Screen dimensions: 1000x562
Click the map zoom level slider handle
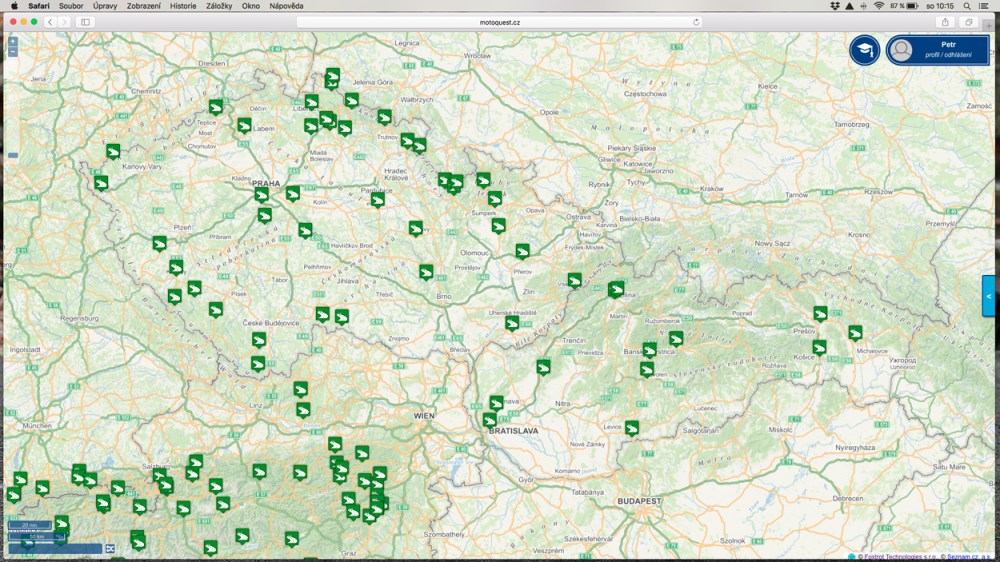point(13,155)
